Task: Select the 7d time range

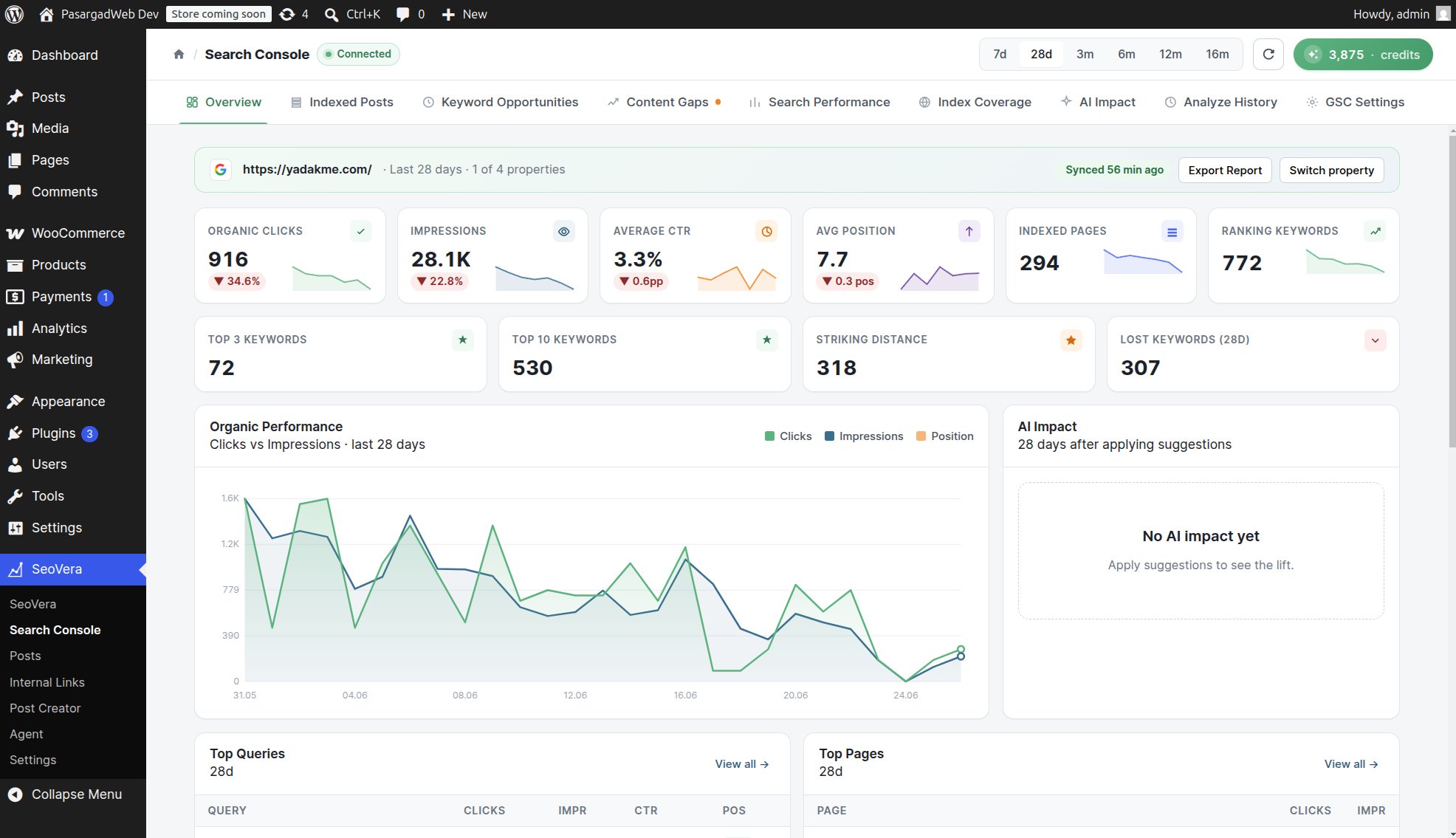Action: pyautogui.click(x=1000, y=54)
